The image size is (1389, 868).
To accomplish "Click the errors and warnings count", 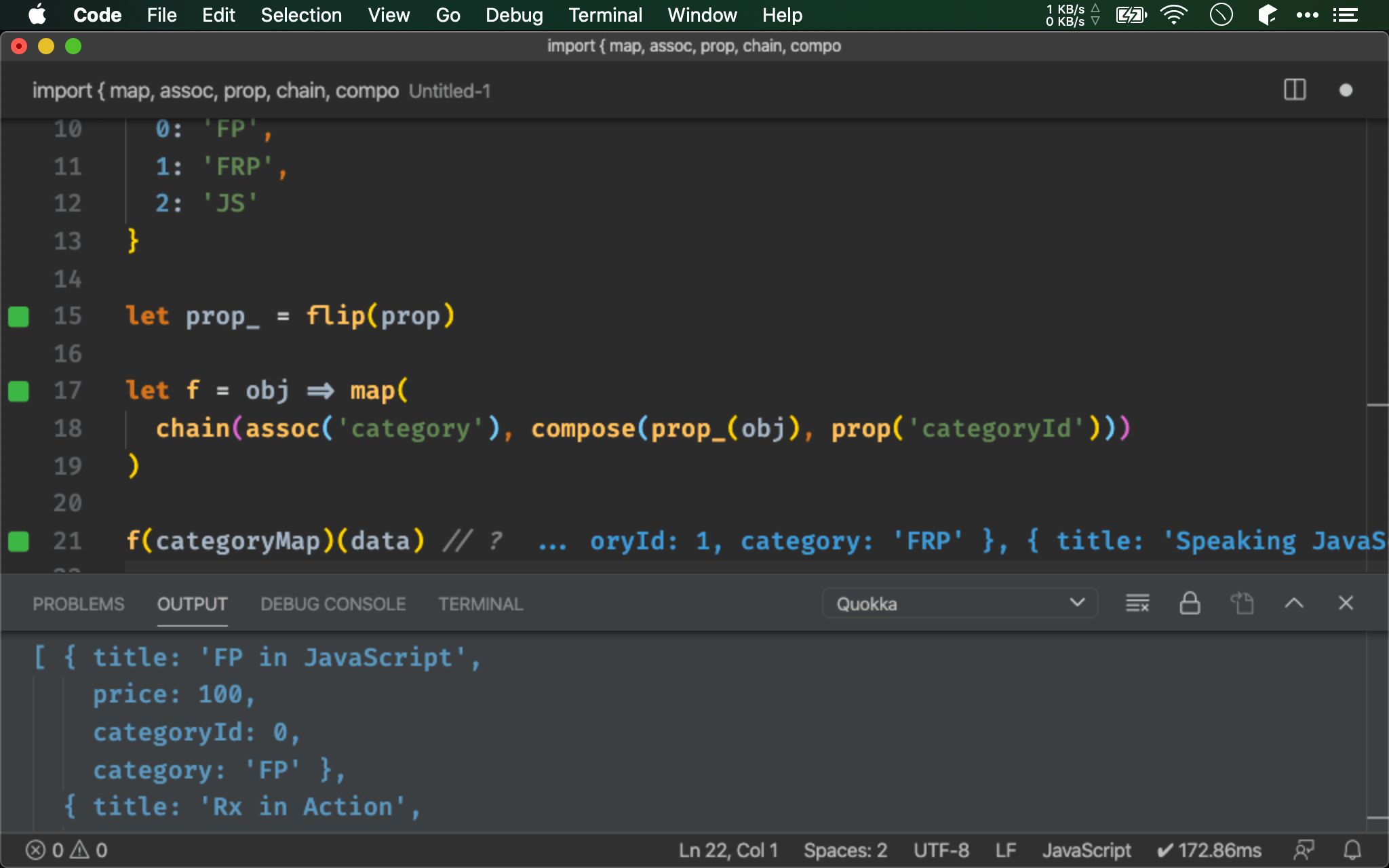I will pos(66,850).
